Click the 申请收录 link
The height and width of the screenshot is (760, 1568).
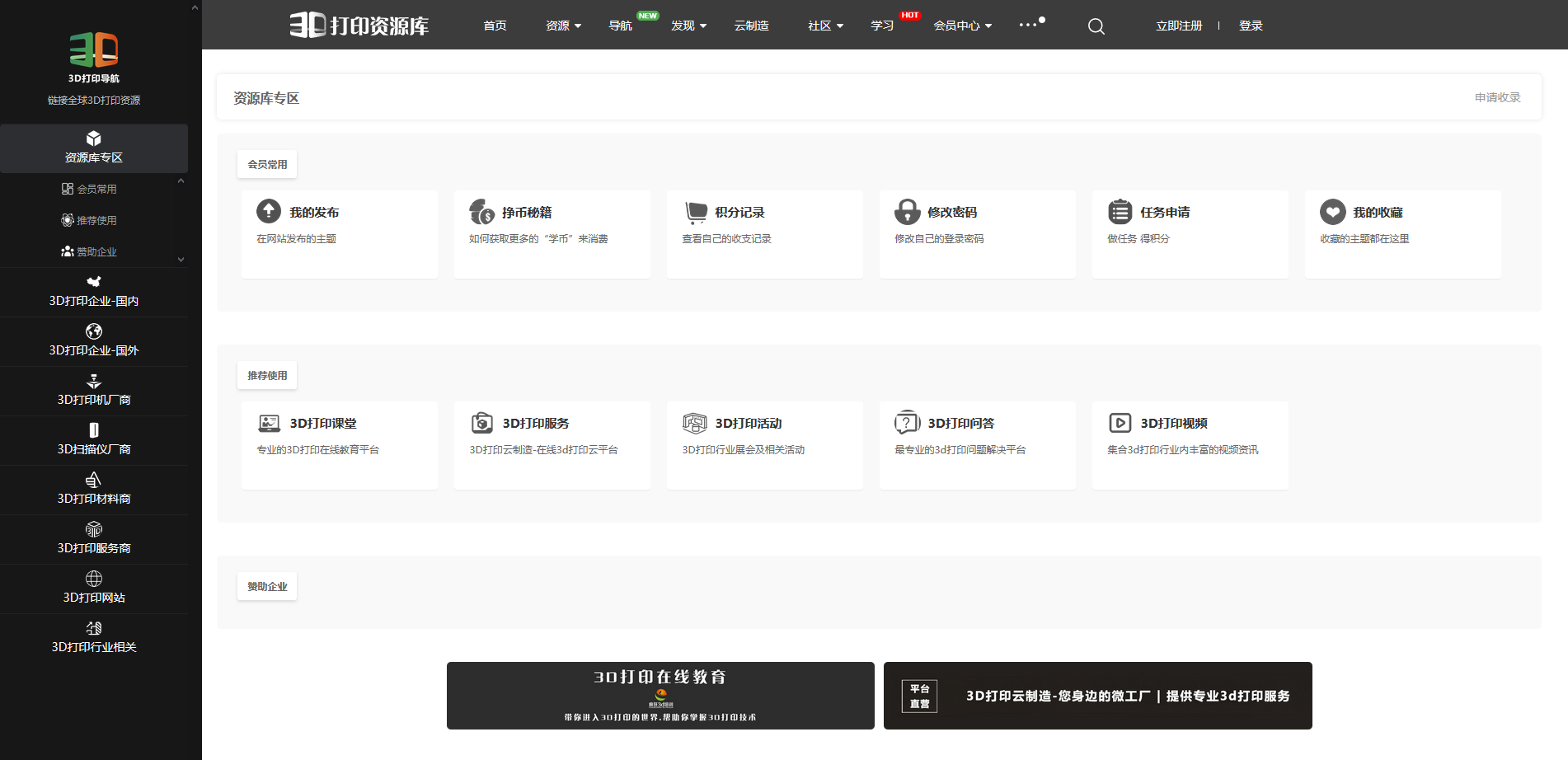click(x=1498, y=97)
